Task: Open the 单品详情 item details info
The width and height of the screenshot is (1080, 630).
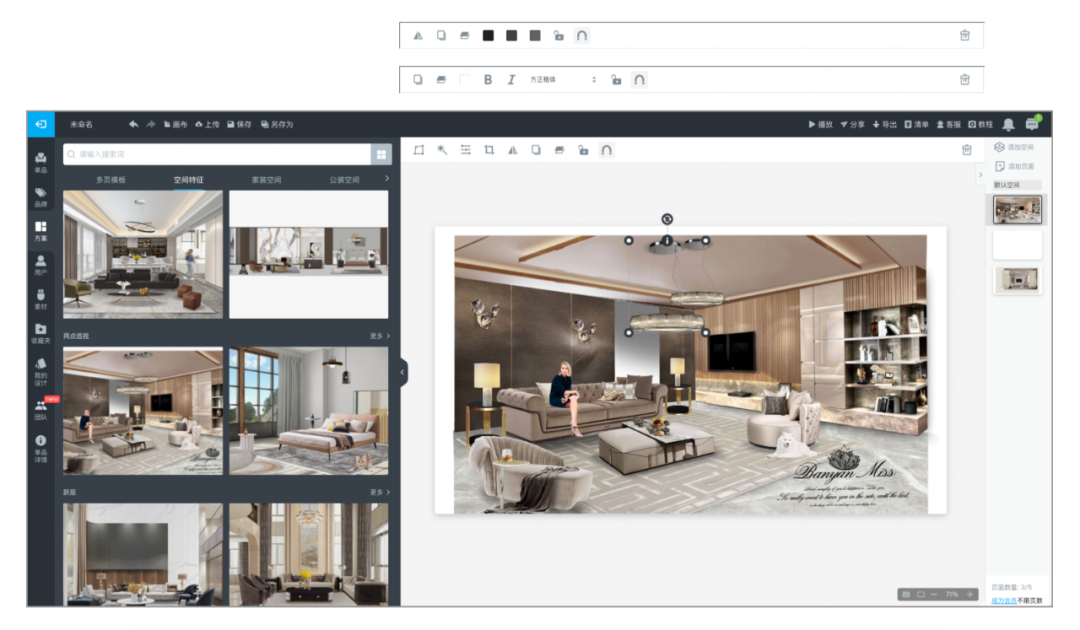Action: (41, 448)
